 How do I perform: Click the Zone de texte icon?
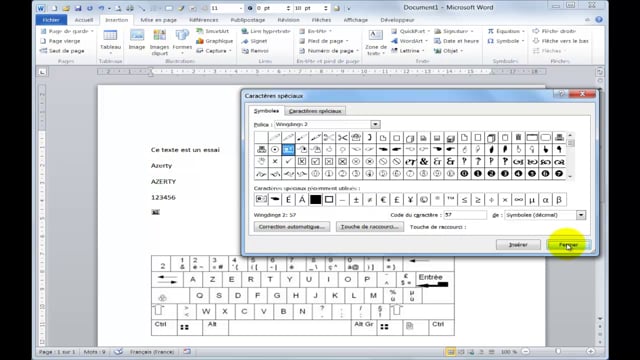376,41
